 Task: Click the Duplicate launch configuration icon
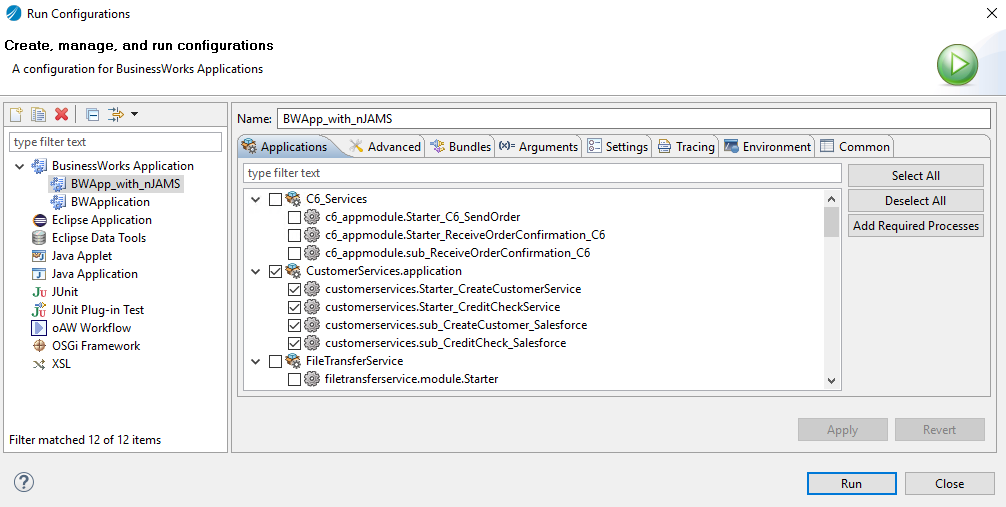click(x=38, y=114)
